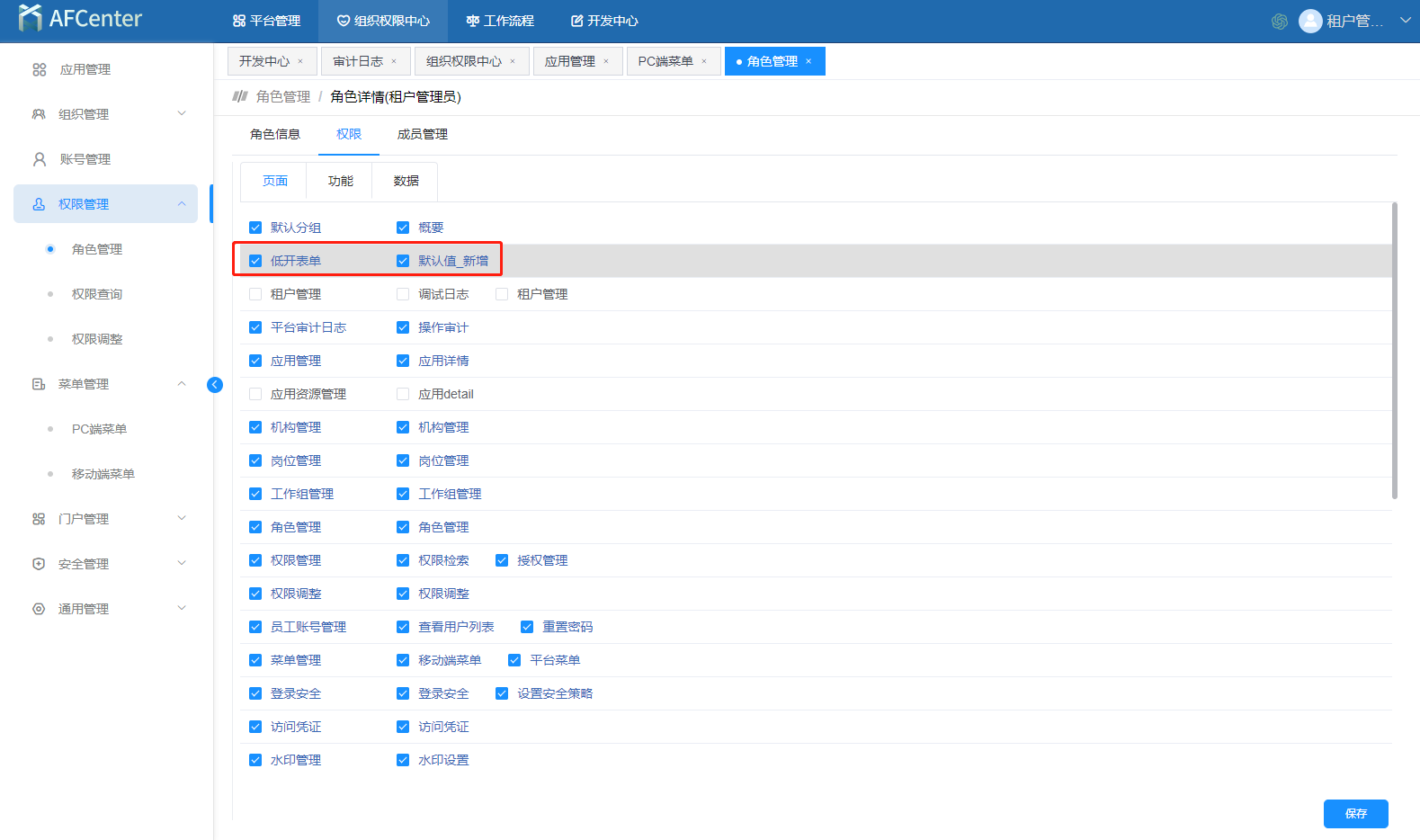The image size is (1420, 840).
Task: Click the 账号管理 user icon in sidebar
Action: tap(40, 159)
